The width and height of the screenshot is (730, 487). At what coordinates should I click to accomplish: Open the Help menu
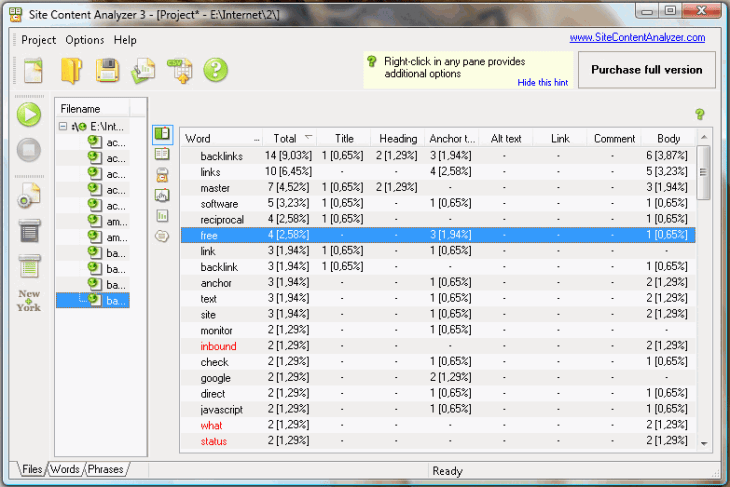[x=125, y=40]
